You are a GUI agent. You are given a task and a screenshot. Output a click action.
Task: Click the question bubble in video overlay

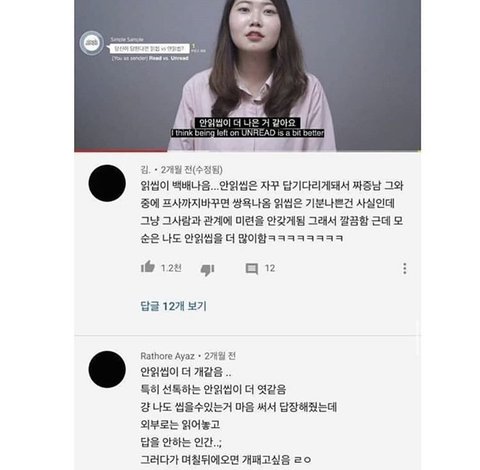pyautogui.click(x=149, y=49)
